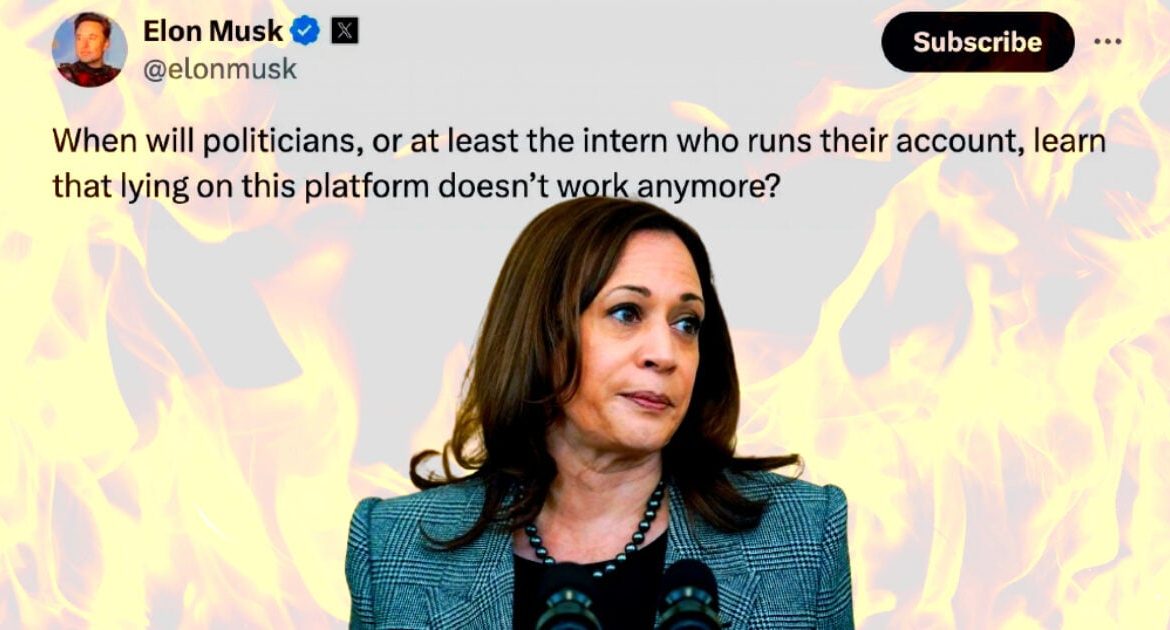Subscribe to the account with Subscribe button
This screenshot has height=630, width=1170.
point(977,42)
